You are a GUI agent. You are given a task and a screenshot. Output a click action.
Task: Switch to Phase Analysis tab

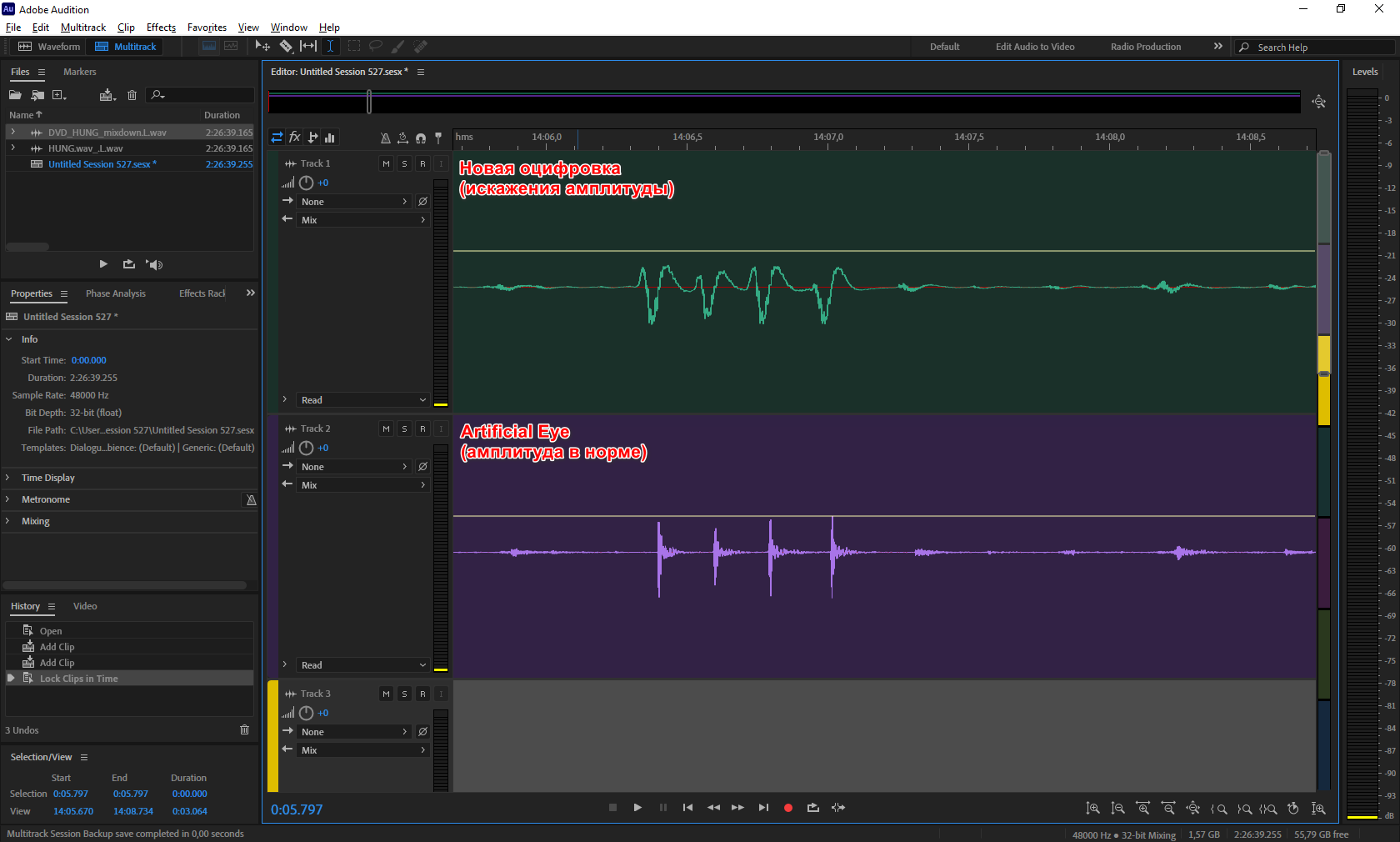point(116,293)
